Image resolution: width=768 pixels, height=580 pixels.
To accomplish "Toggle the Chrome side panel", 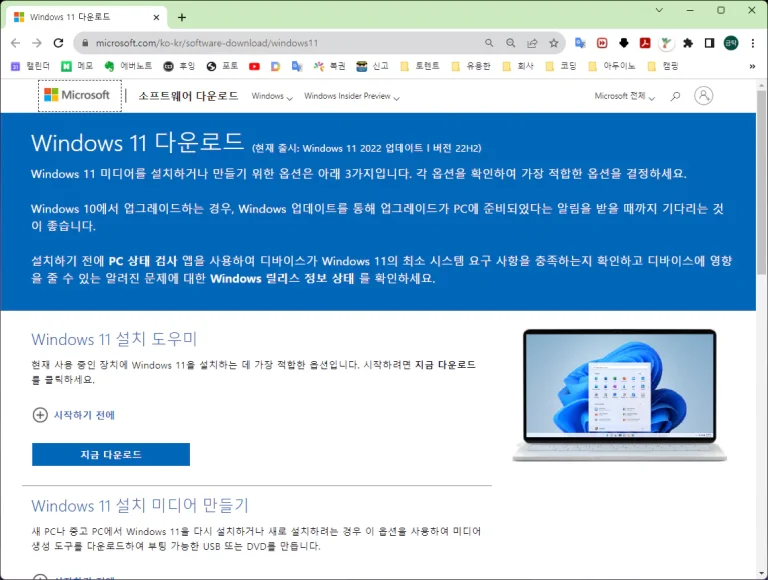I will 709,43.
